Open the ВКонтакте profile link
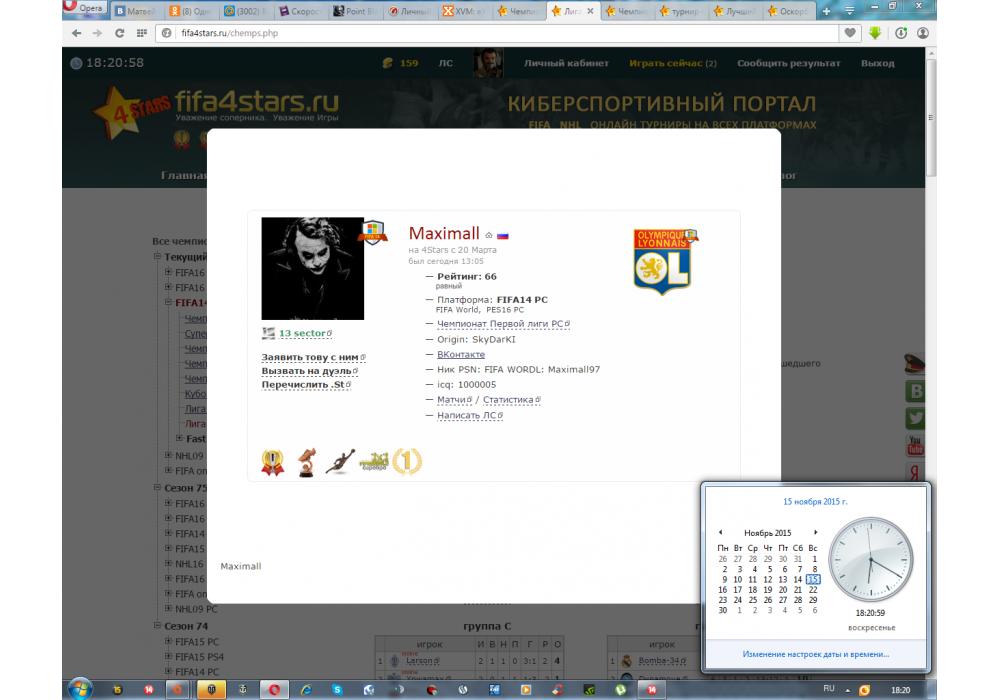 [x=460, y=354]
